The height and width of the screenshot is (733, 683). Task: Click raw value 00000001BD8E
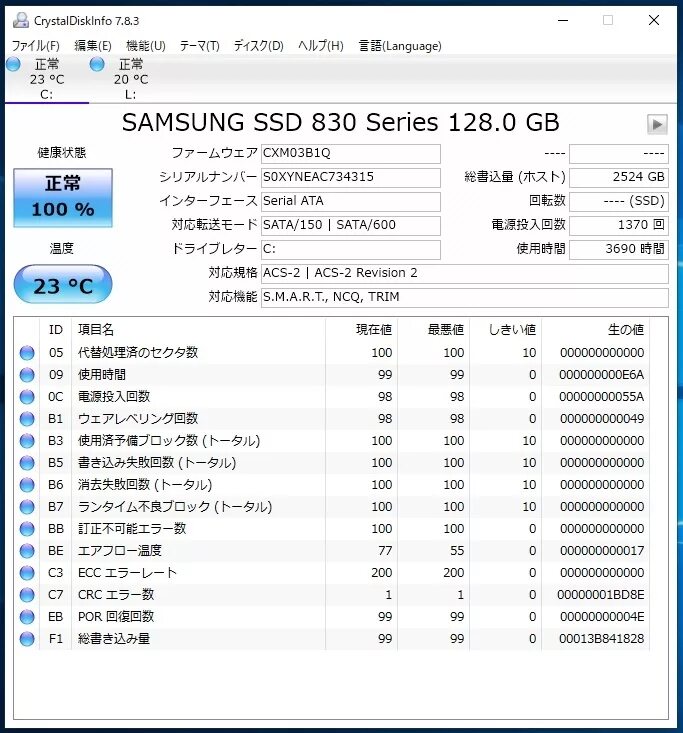600,595
